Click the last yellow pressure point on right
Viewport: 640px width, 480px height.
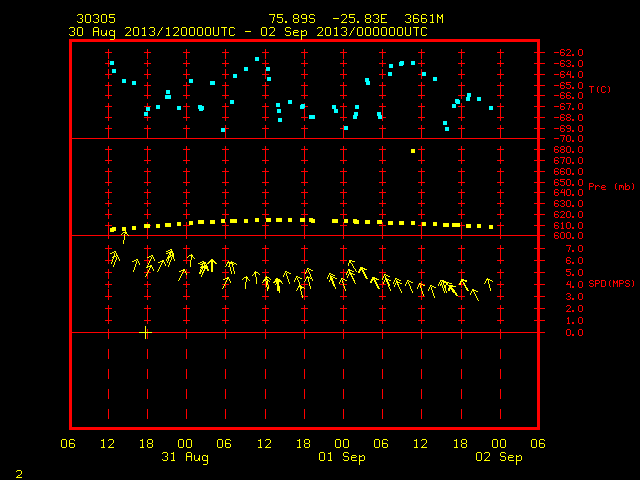(x=491, y=227)
